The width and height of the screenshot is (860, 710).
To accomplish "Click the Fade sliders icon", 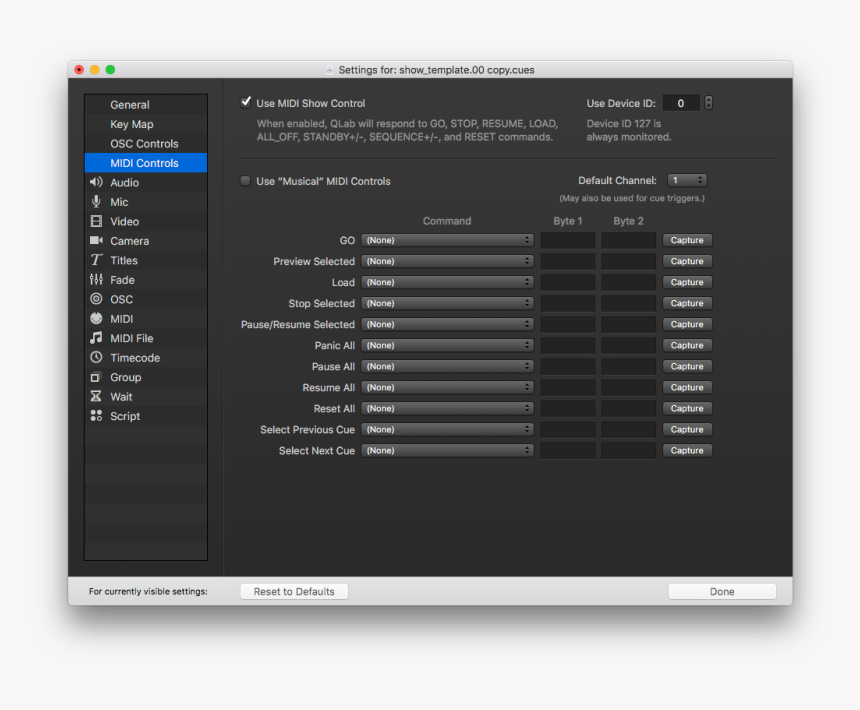I will [x=96, y=280].
